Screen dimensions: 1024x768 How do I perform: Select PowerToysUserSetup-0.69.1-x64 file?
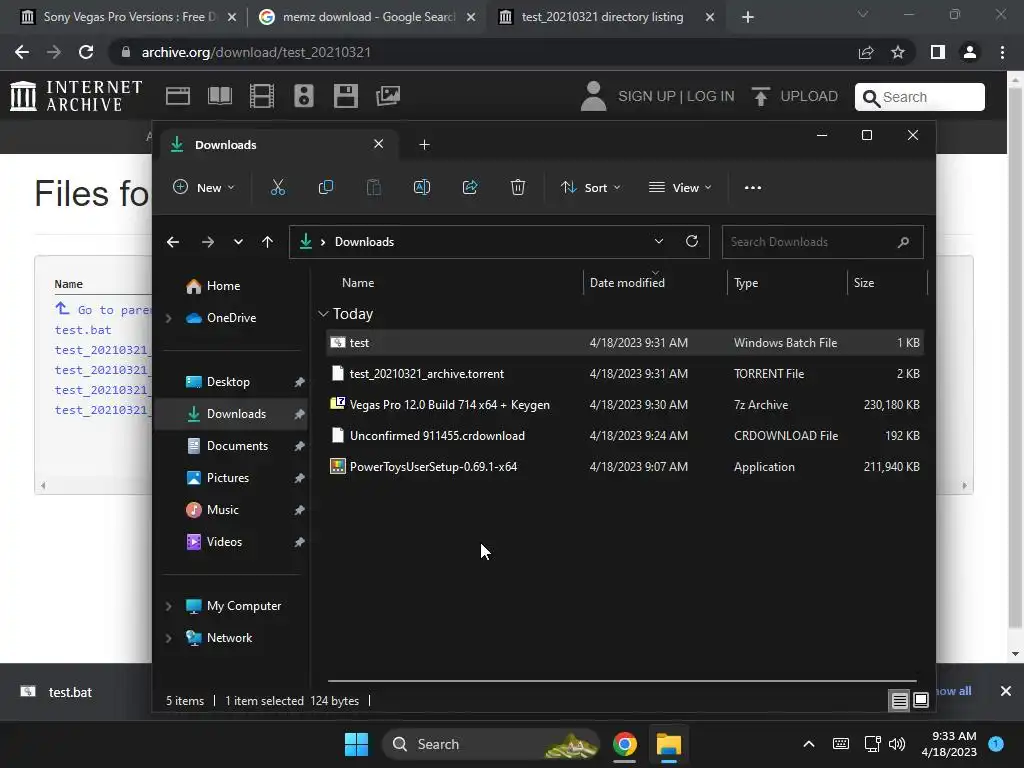coord(625,467)
